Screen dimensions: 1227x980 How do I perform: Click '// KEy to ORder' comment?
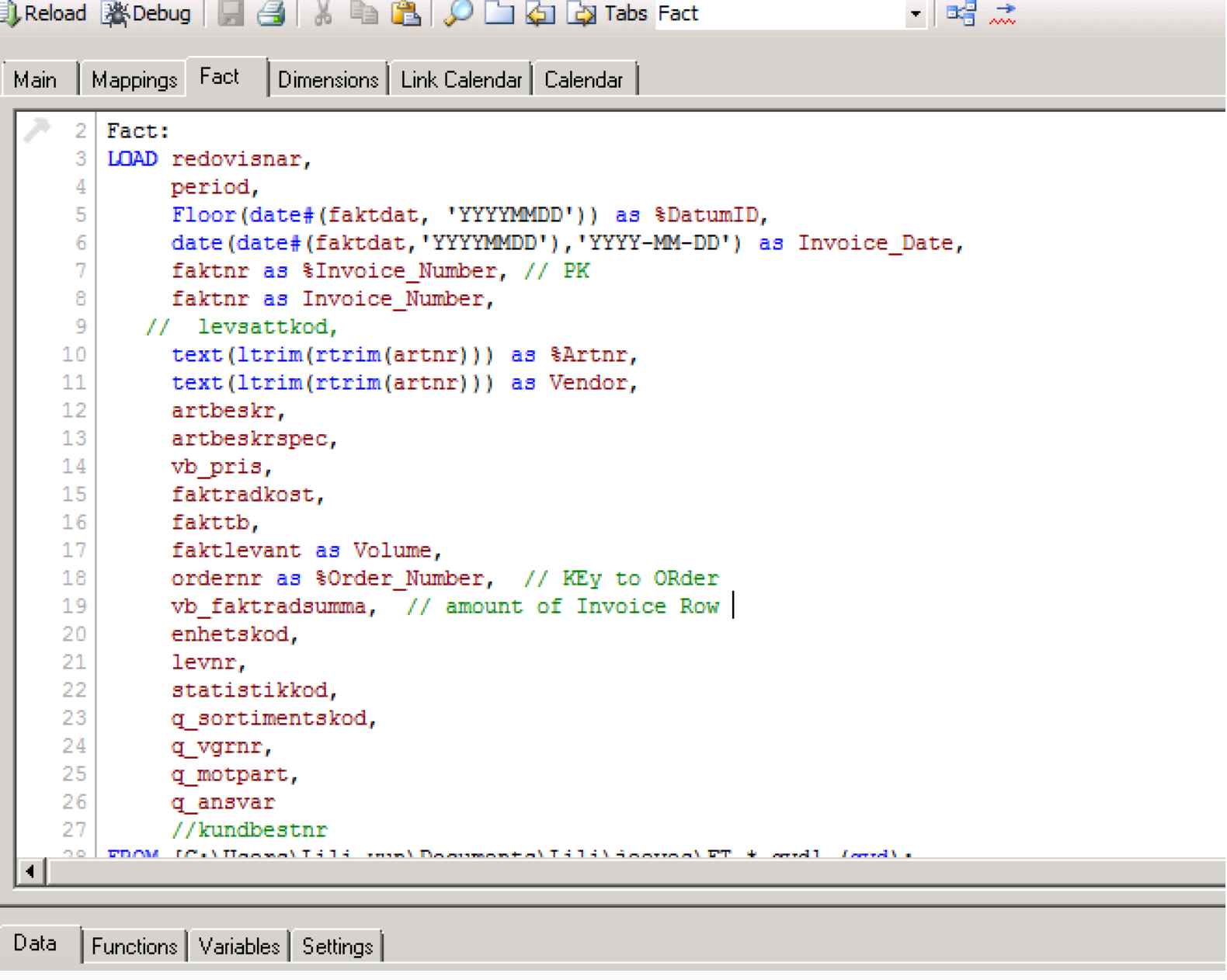(621, 579)
